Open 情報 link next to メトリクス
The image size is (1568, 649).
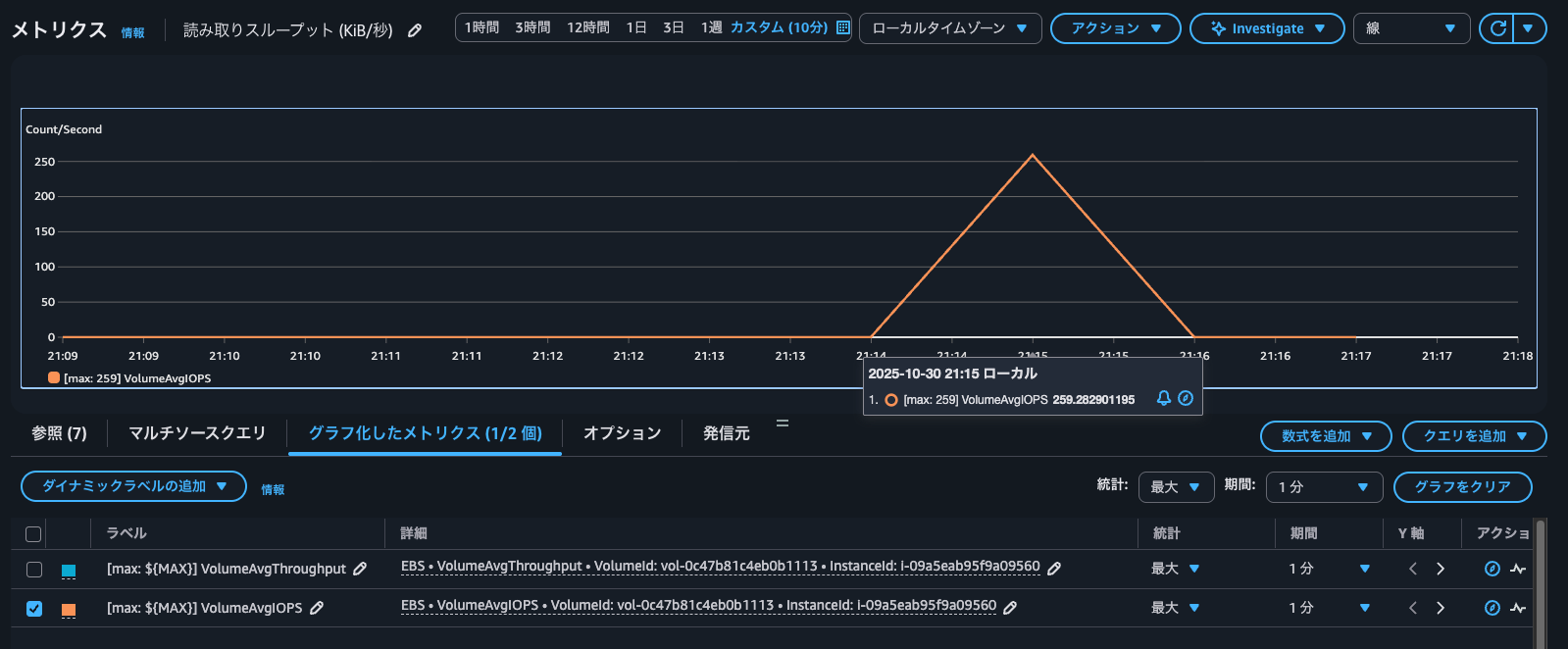pos(132,33)
